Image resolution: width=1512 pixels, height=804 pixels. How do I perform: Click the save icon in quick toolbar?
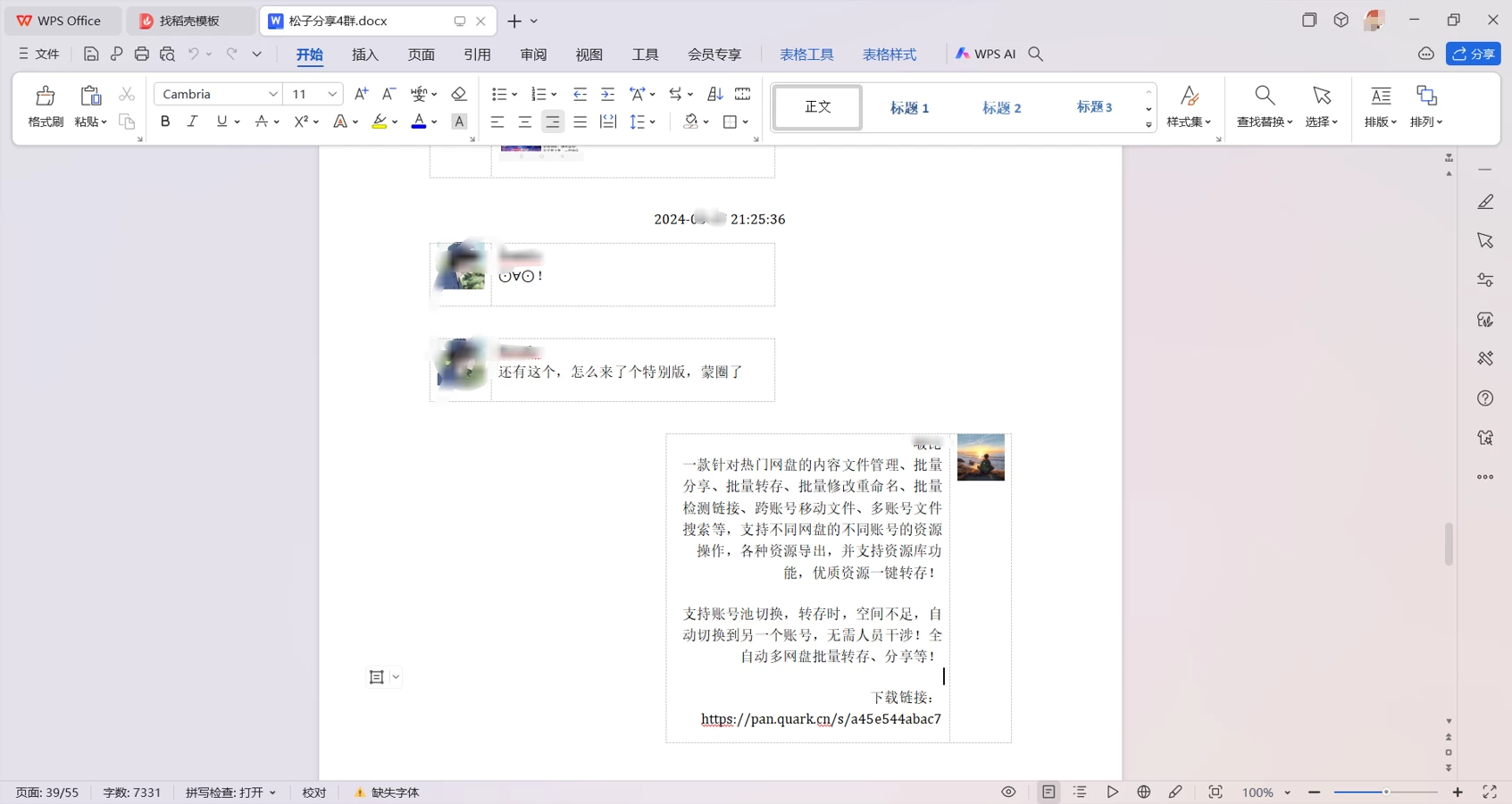point(90,54)
